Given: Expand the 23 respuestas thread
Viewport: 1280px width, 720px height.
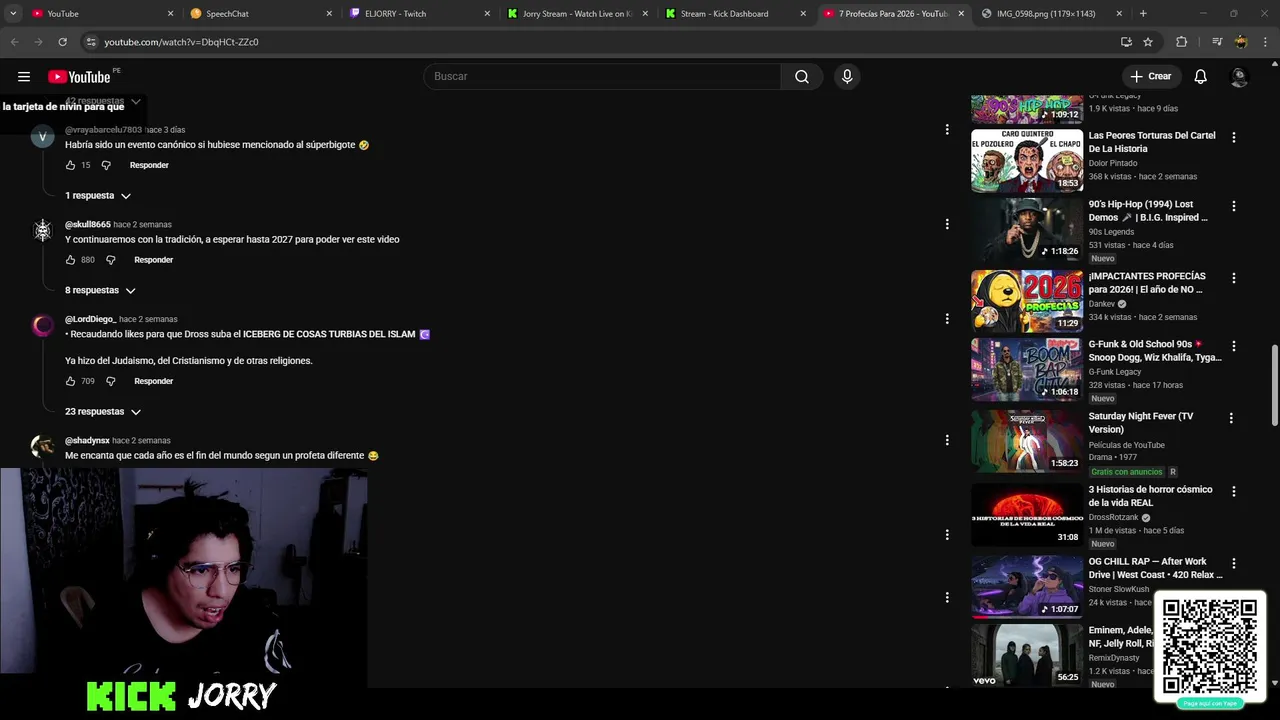Looking at the screenshot, I should [103, 412].
